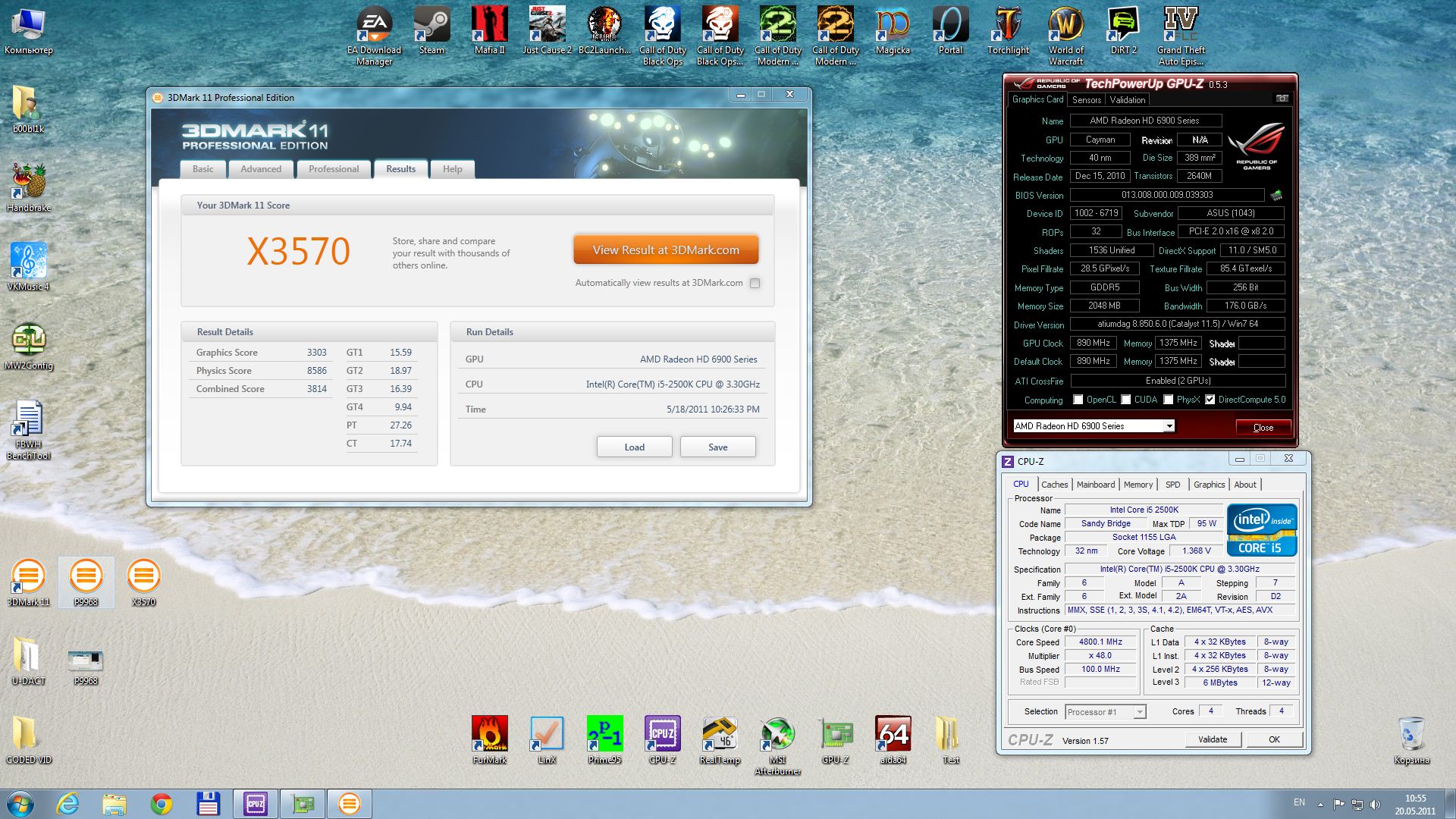Select the VKMusic 4 desktop icon
The width and height of the screenshot is (1456, 819).
(x=29, y=266)
